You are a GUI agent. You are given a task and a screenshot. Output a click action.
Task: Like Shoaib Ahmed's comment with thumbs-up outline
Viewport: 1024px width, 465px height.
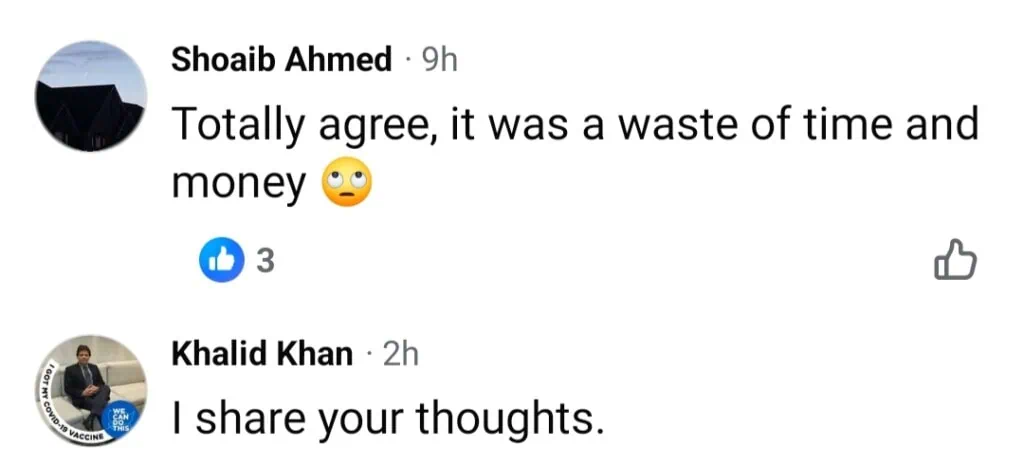click(x=953, y=261)
